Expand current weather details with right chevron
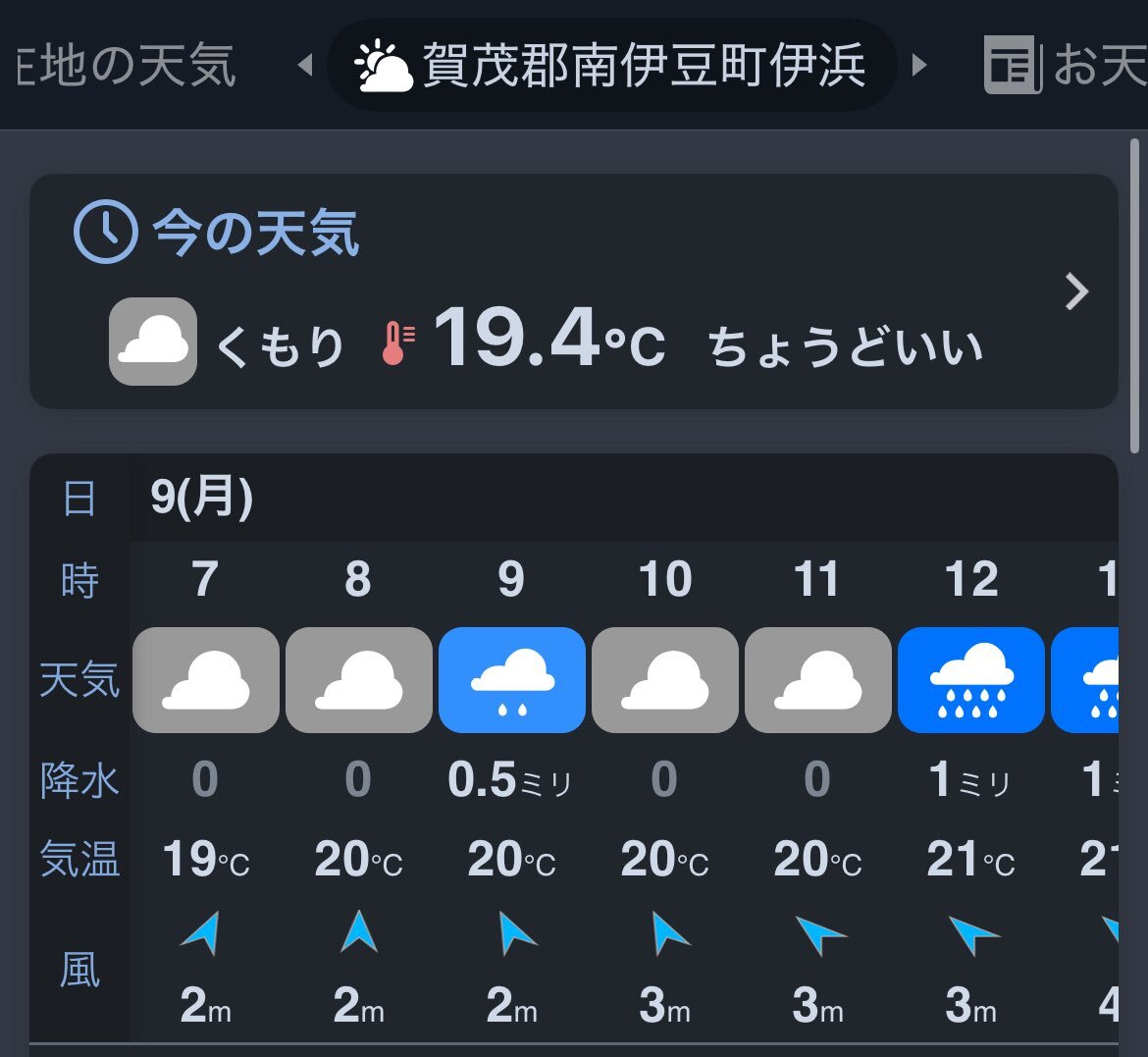Screen dimensions: 1148x1057 1076,291
